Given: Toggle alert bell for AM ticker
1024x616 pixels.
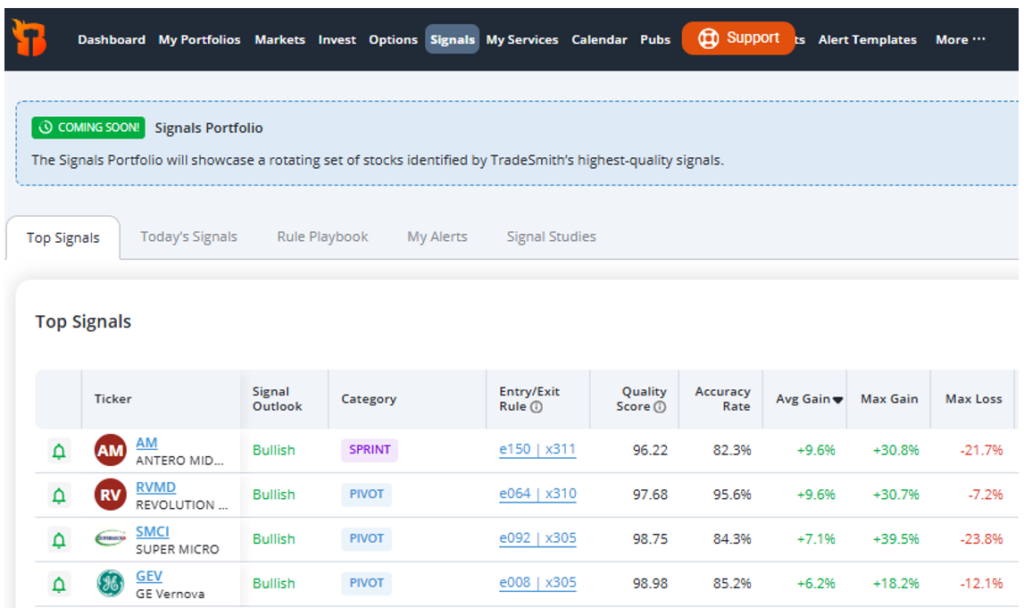Looking at the screenshot, I should coord(59,451).
